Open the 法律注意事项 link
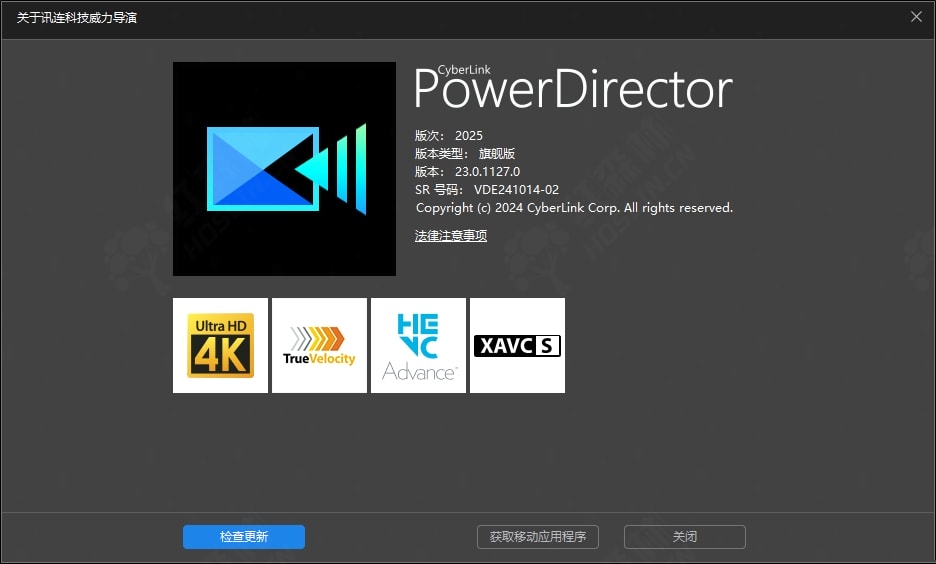The height and width of the screenshot is (564, 936). [451, 236]
